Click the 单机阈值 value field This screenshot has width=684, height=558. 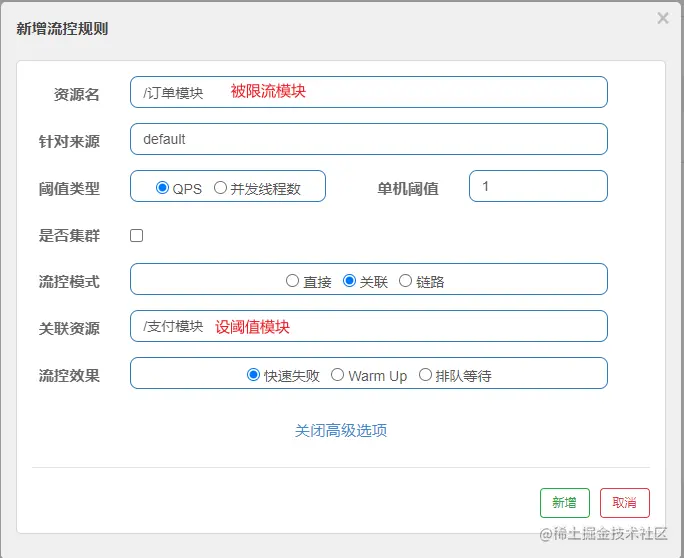(538, 186)
